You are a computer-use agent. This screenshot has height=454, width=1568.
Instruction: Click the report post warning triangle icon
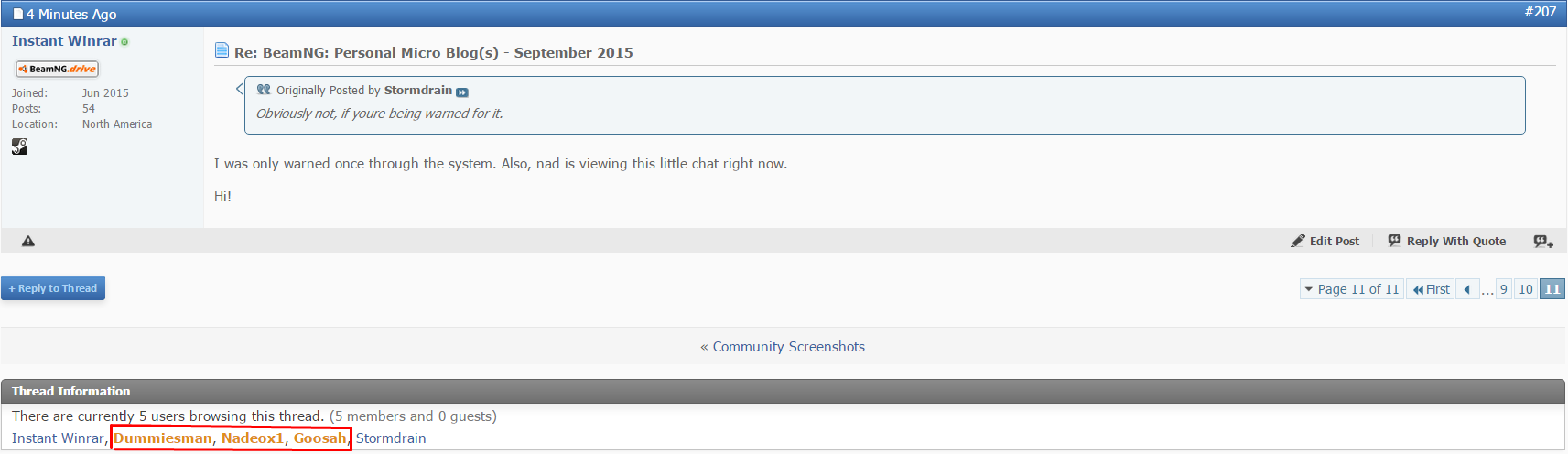28,242
